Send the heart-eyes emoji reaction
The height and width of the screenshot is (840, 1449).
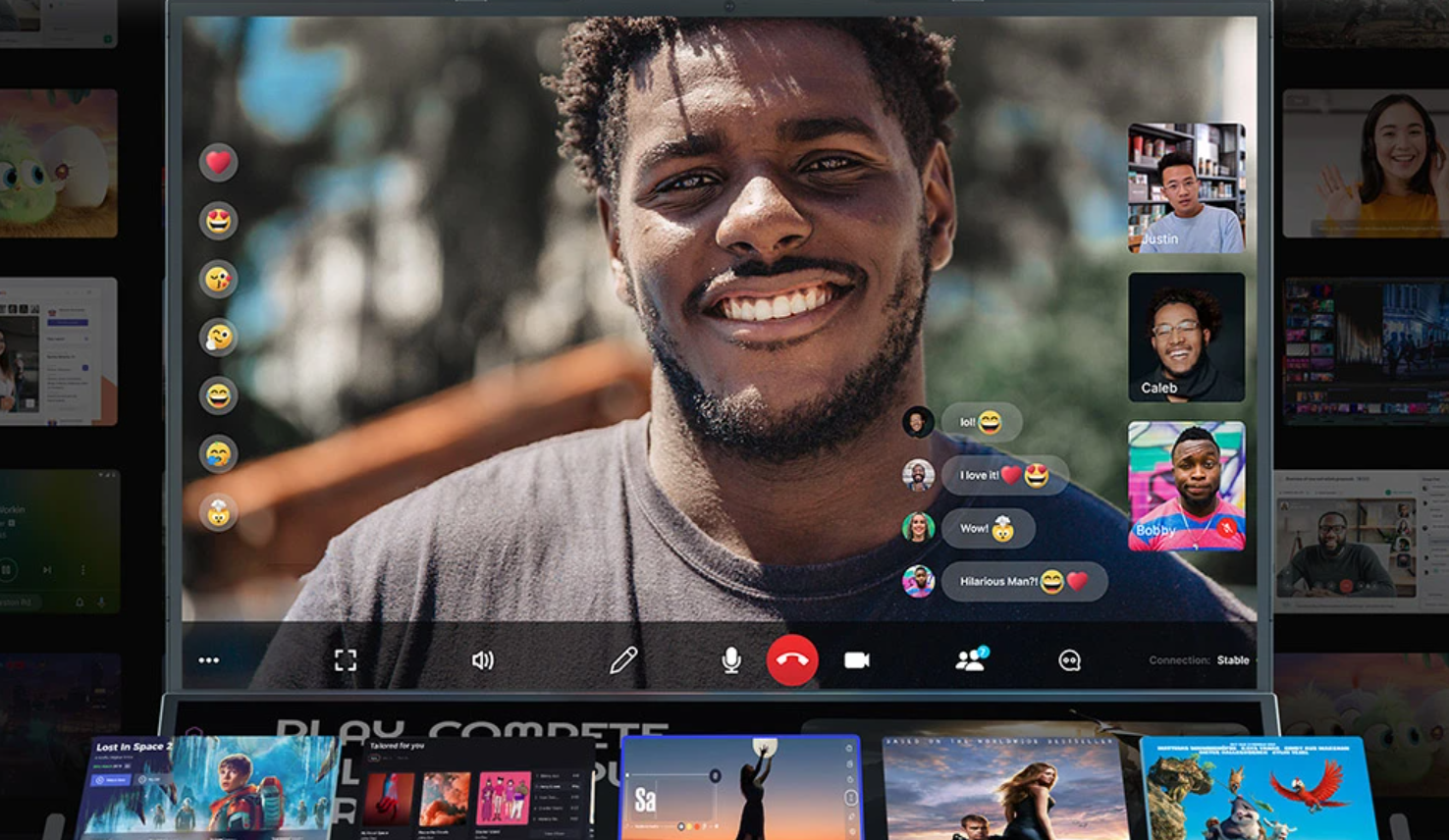point(218,221)
